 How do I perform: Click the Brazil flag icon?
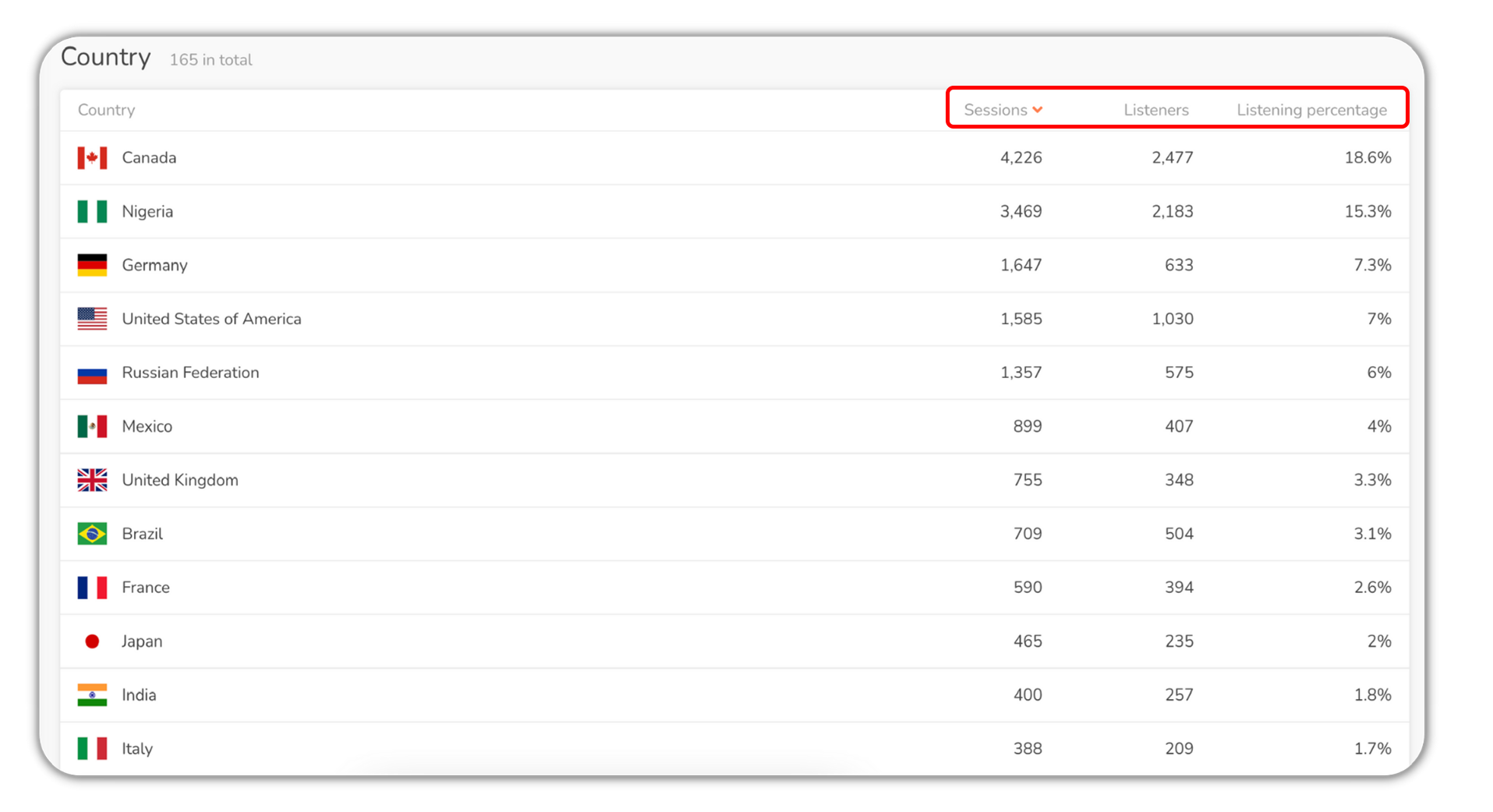pyautogui.click(x=92, y=534)
